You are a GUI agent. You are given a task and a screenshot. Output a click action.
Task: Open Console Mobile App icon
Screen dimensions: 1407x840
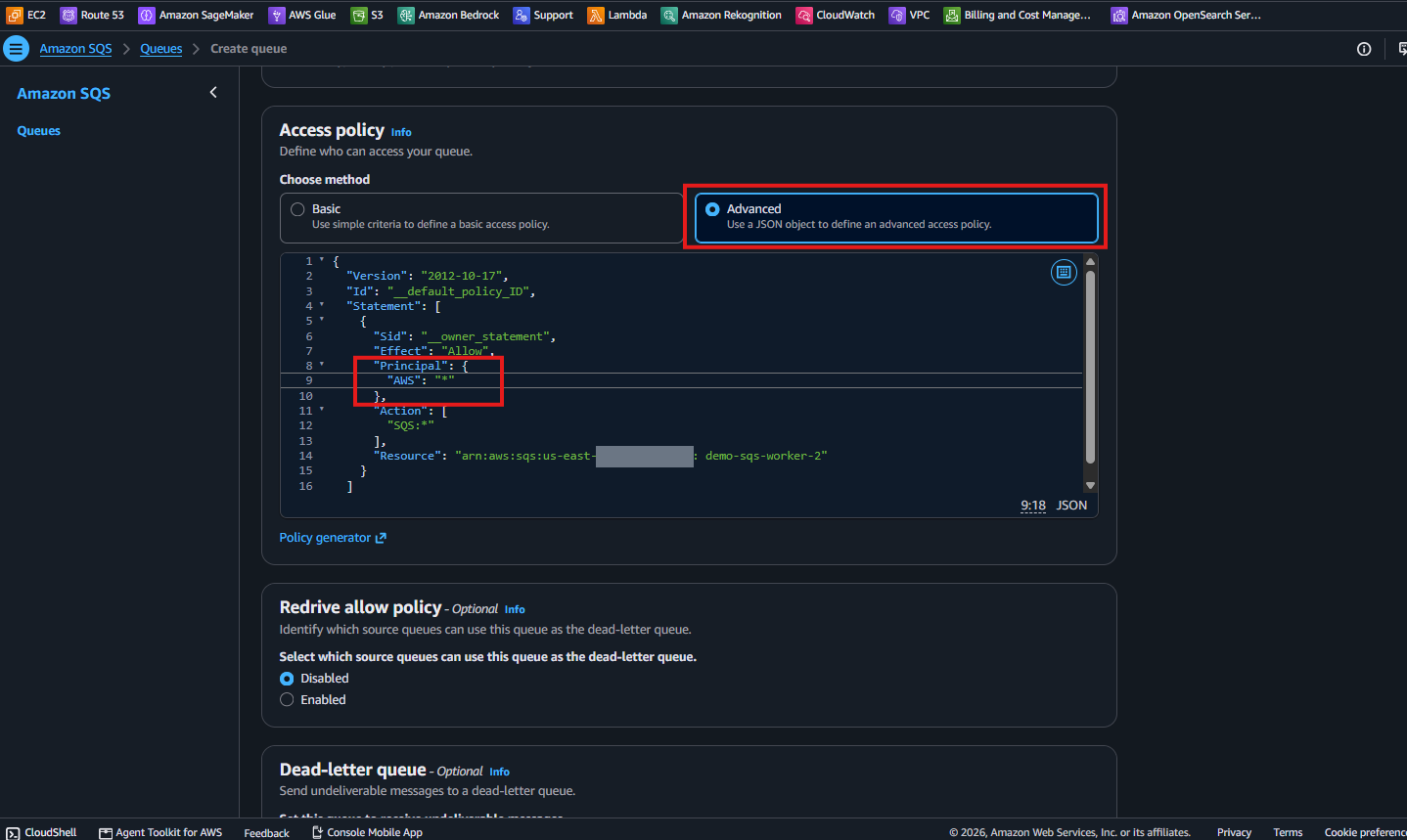point(317,832)
